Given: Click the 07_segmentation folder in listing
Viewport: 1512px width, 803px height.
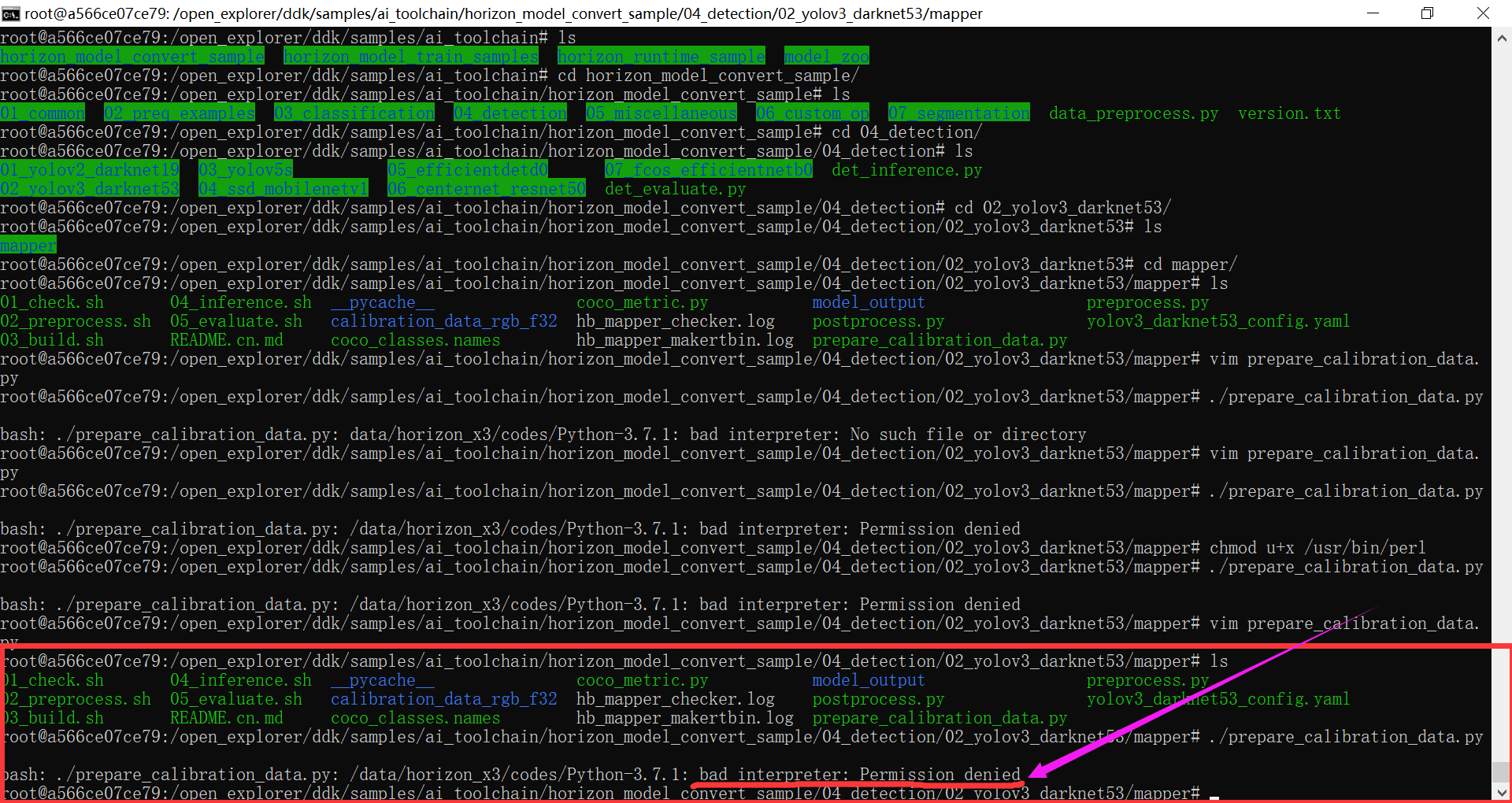Looking at the screenshot, I should click(x=958, y=113).
